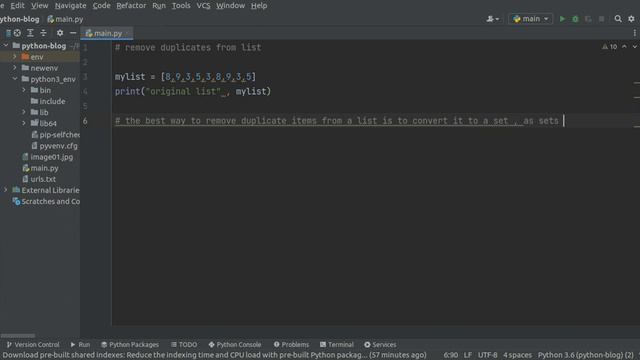Select Scratches and Consoles node
Viewport: 640px width, 360px height.
click(x=46, y=201)
